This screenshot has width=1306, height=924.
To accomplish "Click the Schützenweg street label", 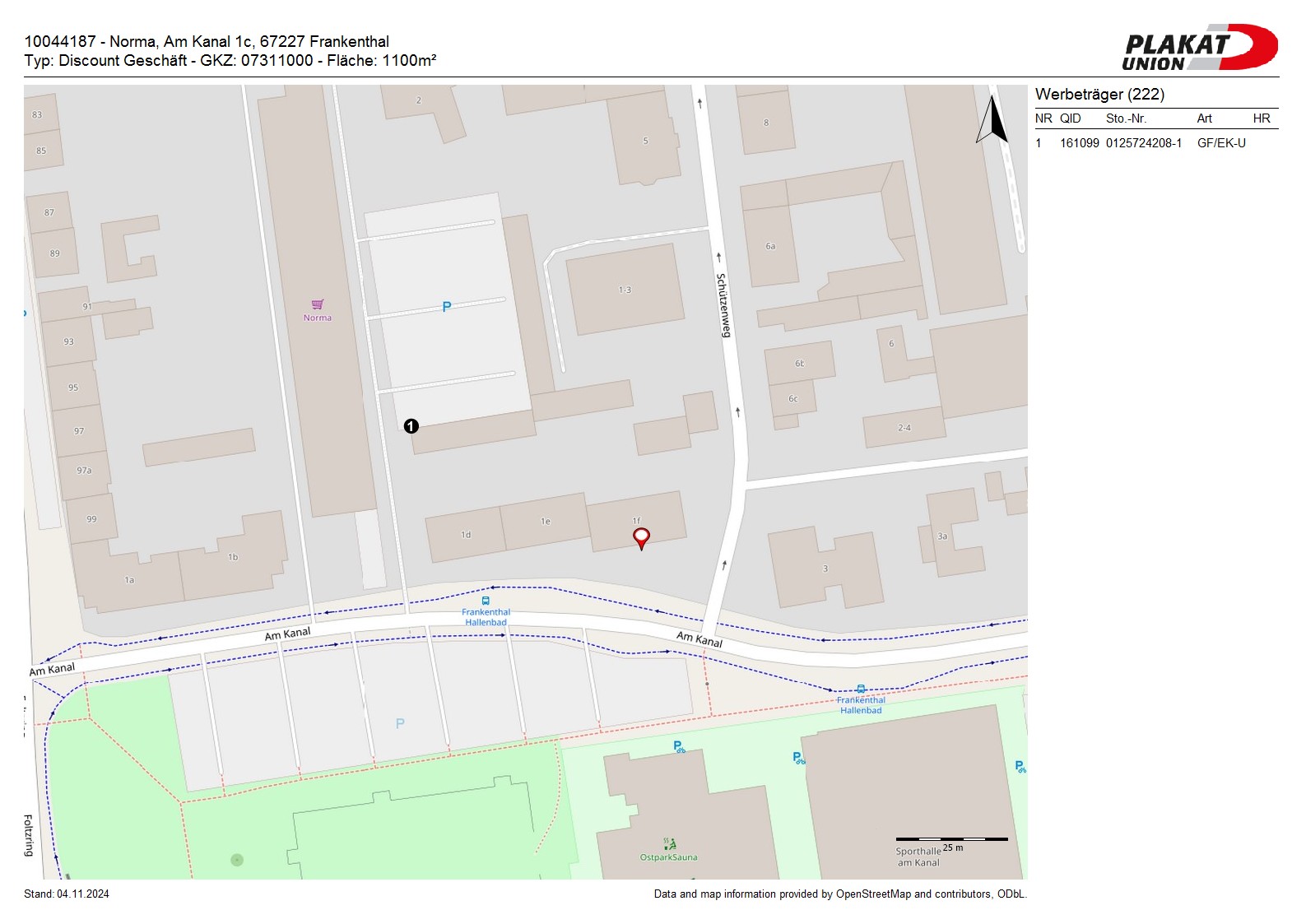I will pos(723,305).
